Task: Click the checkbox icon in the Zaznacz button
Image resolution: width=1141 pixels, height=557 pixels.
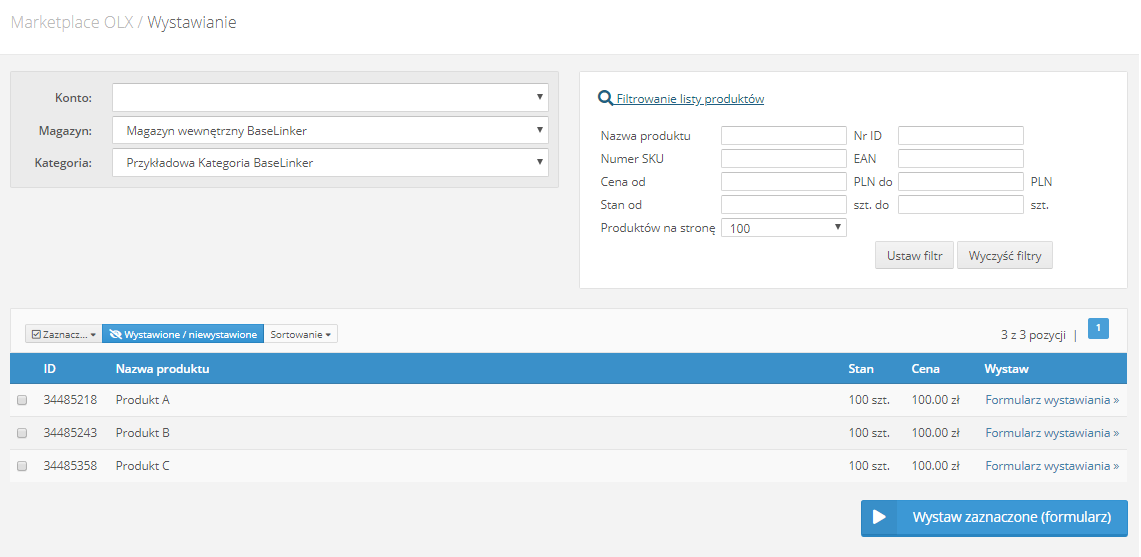Action: click(x=36, y=334)
